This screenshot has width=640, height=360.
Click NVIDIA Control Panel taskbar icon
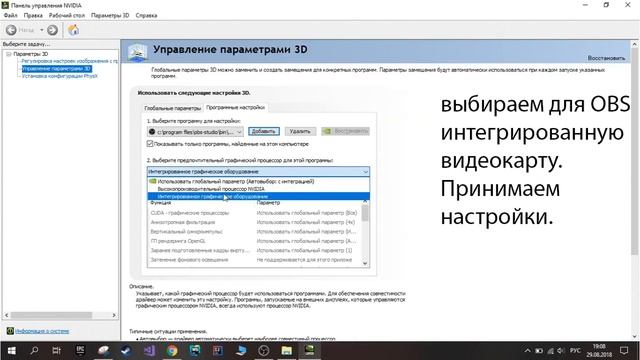click(309, 351)
